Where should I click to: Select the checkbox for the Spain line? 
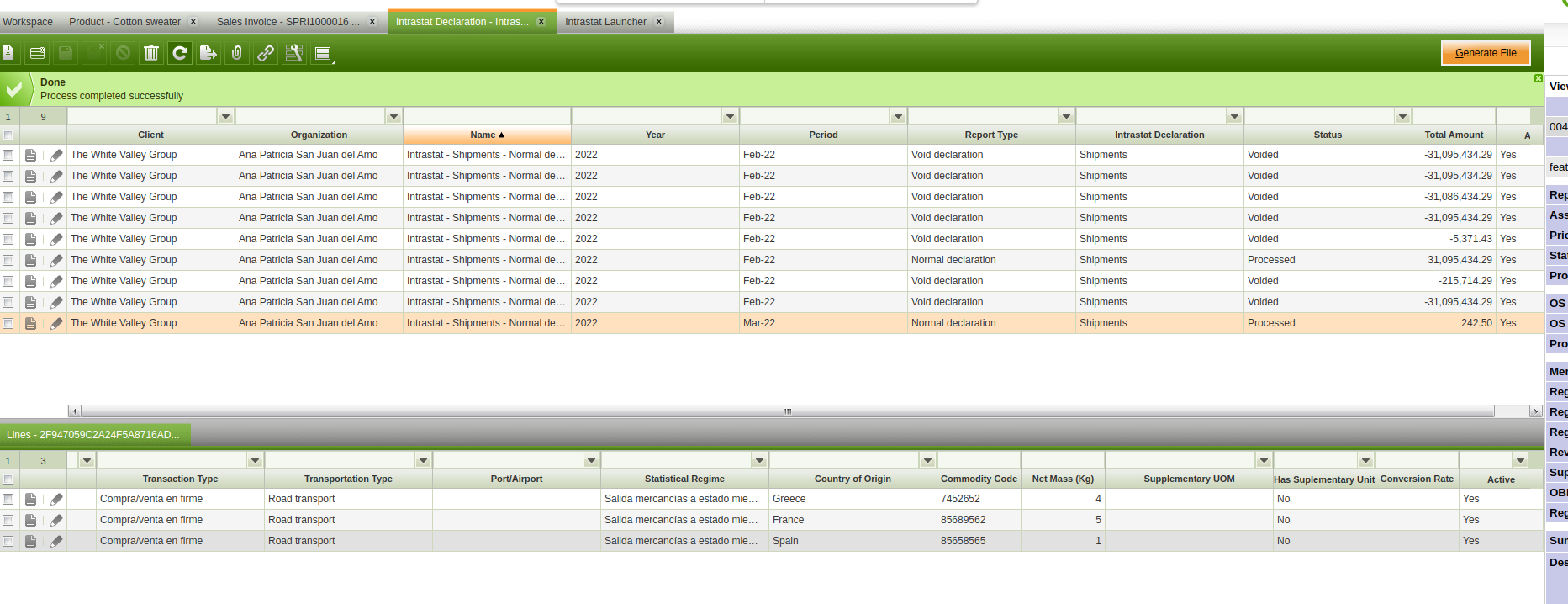pos(8,542)
